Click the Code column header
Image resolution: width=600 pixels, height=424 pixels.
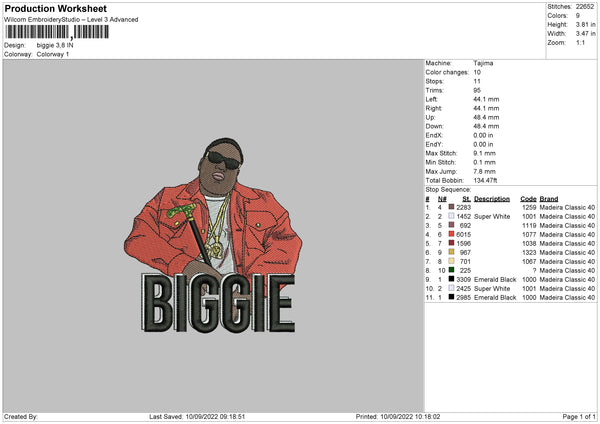pyautogui.click(x=528, y=199)
